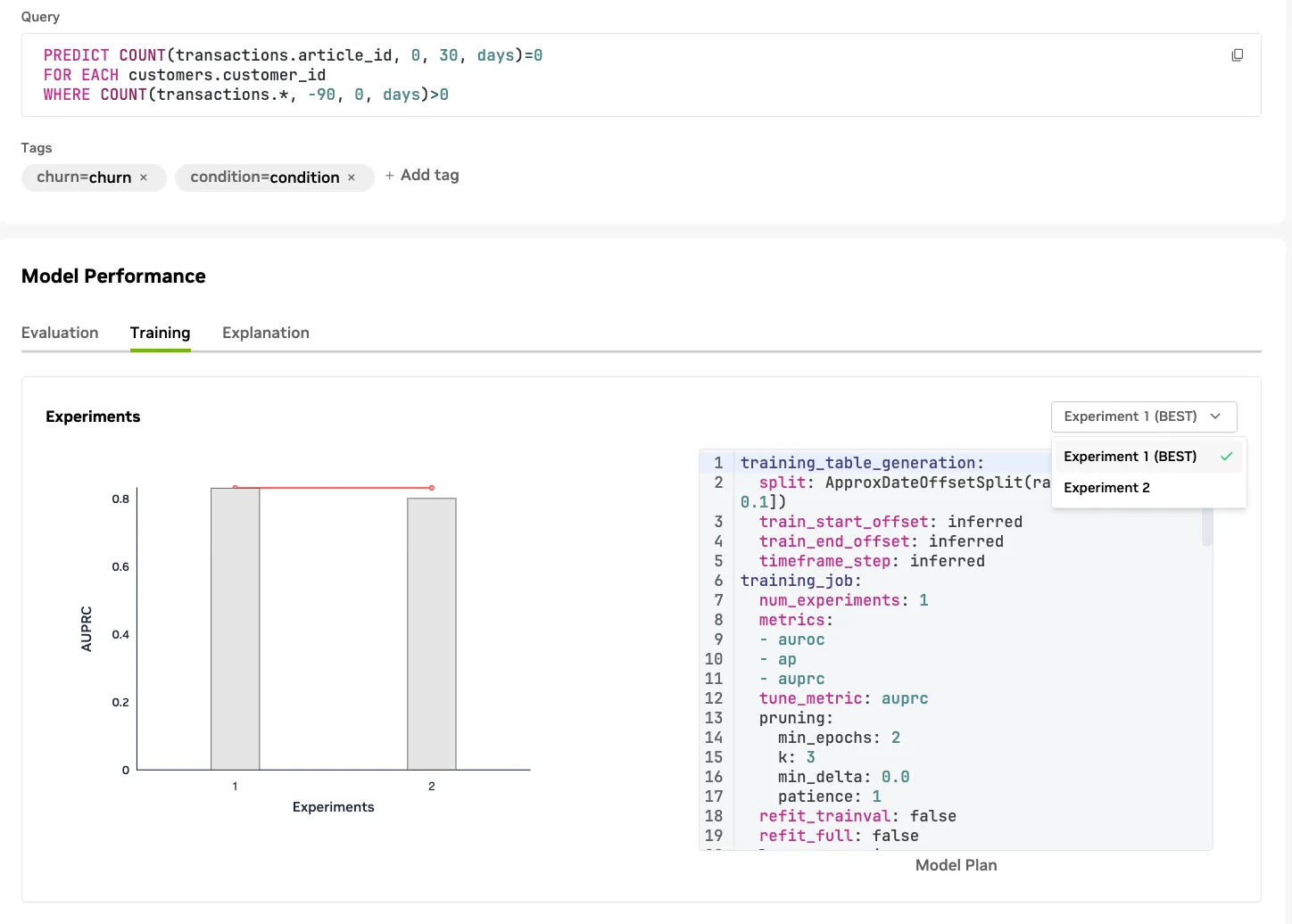Collapse the Experiment 1 (BEST) dropdown
Viewport: 1292px width, 924px height.
coord(1144,417)
